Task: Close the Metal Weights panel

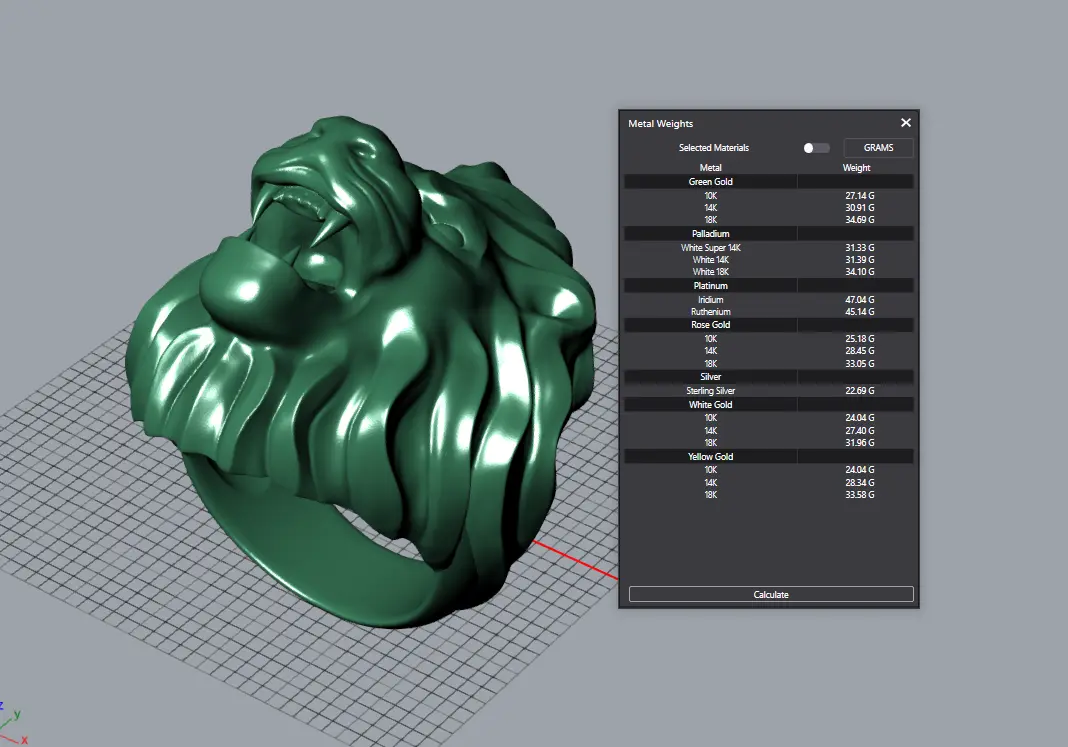Action: point(905,123)
